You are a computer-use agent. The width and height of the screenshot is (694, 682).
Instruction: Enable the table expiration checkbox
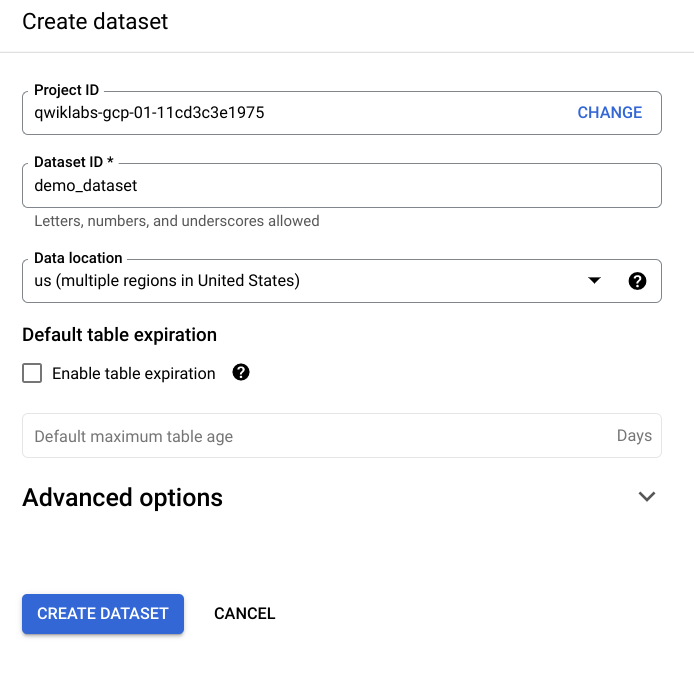click(x=32, y=373)
